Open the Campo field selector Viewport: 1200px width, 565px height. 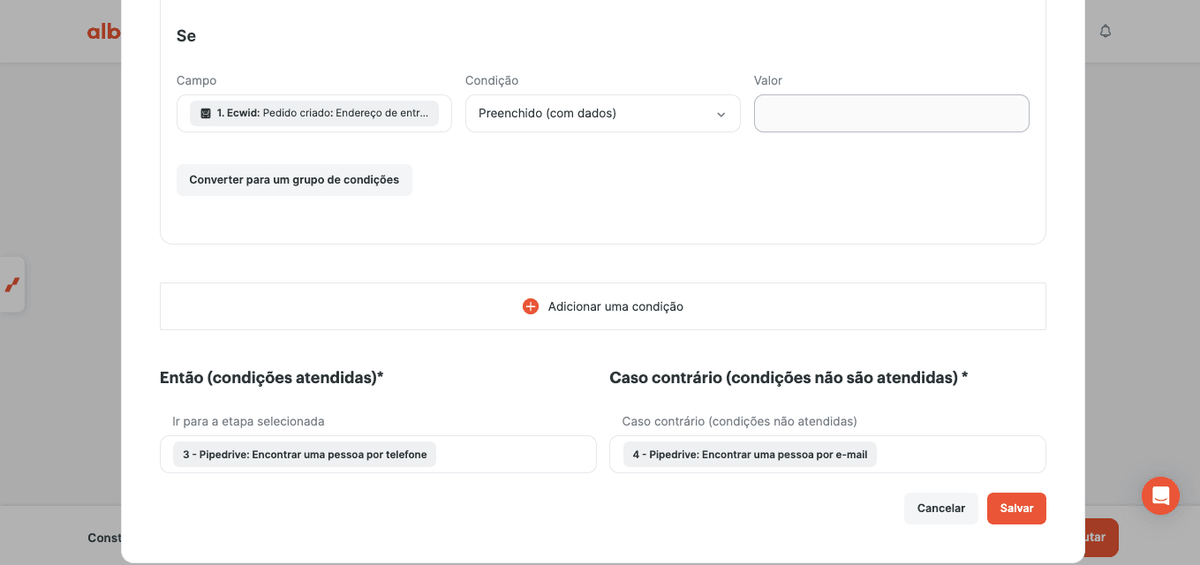314,113
